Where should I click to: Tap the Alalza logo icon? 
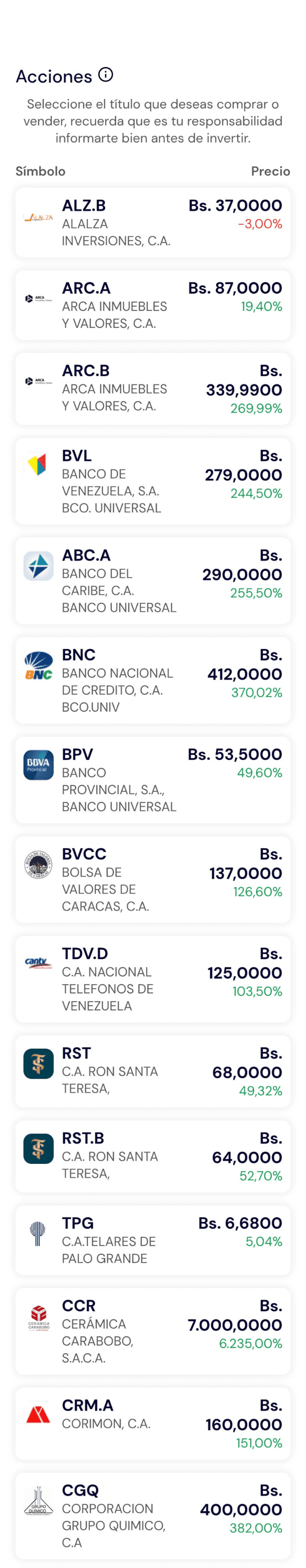pyautogui.click(x=38, y=217)
